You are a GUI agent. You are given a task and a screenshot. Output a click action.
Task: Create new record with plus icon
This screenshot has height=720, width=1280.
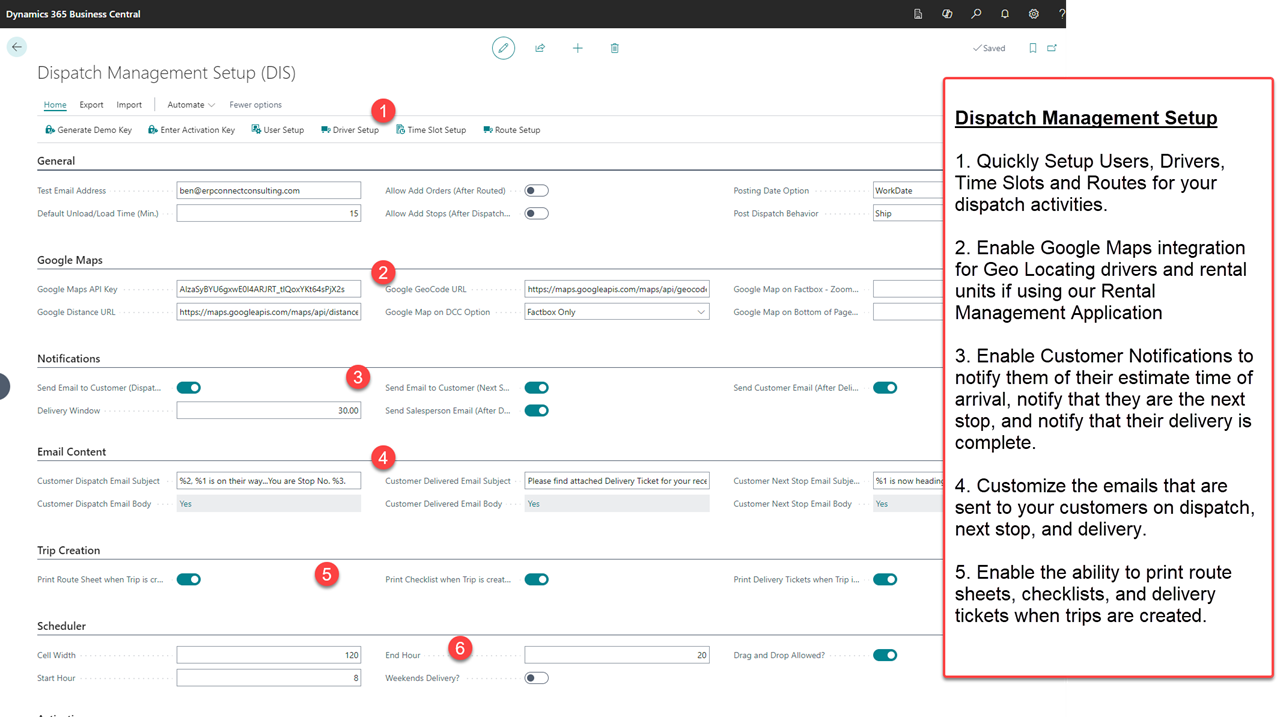pos(577,48)
